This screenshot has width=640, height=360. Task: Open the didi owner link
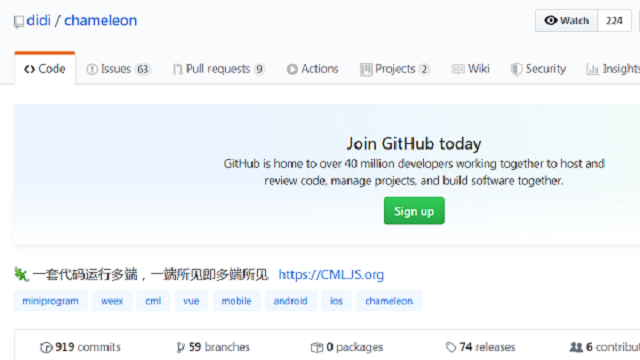click(38, 20)
